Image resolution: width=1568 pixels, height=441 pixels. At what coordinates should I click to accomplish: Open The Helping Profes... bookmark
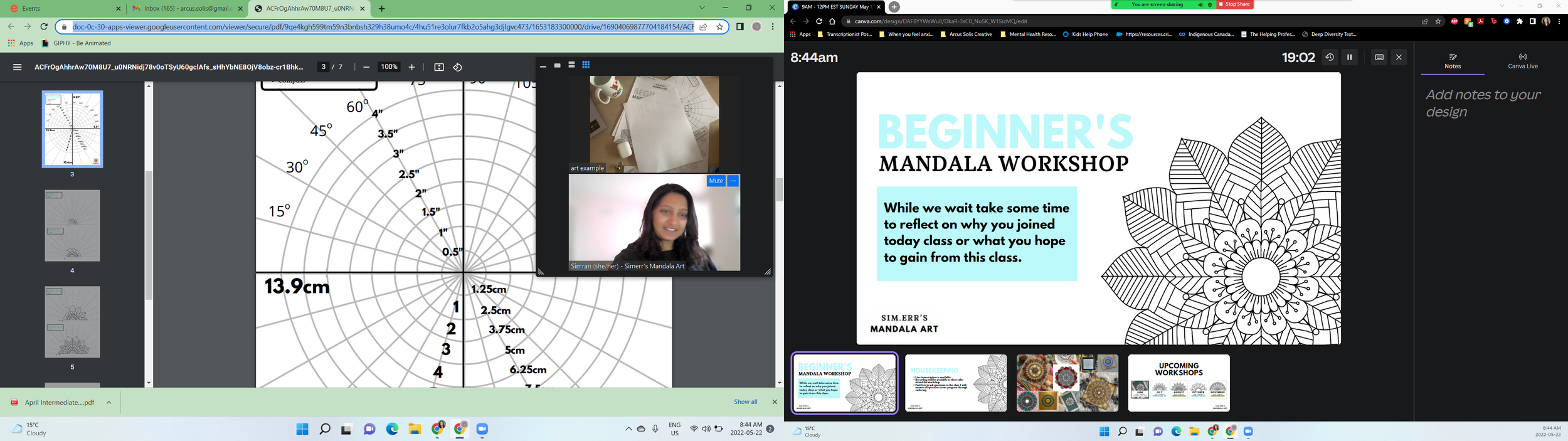pyautogui.click(x=1267, y=35)
